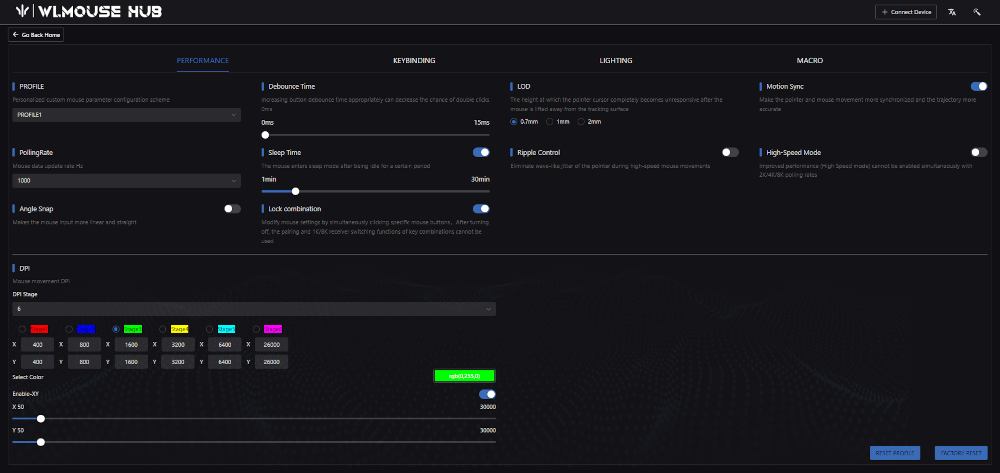Open the language translation icon
The image size is (1000, 473).
tap(952, 12)
